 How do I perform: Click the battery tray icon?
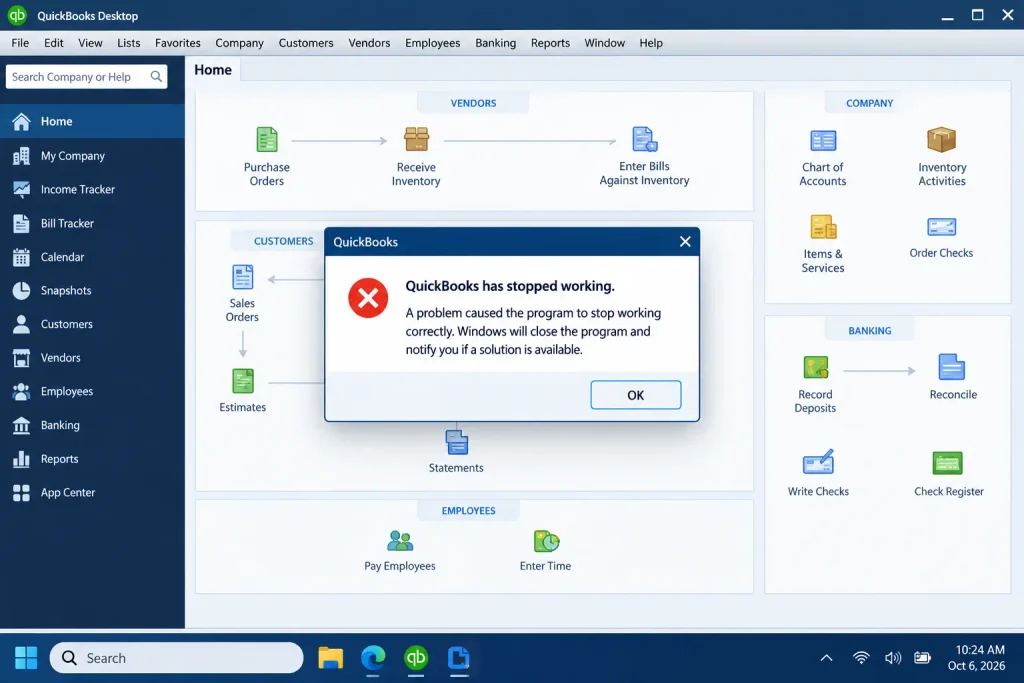click(x=922, y=658)
